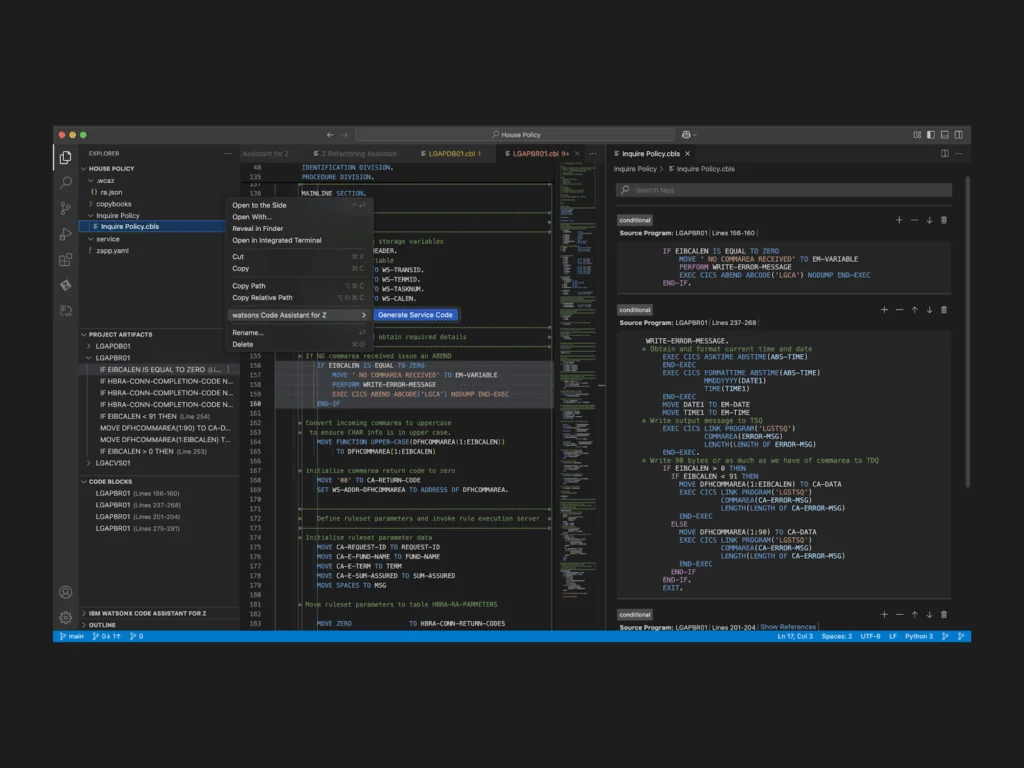The height and width of the screenshot is (768, 1024).
Task: Close the LGAPBR01.cbl tab
Action: (x=577, y=153)
